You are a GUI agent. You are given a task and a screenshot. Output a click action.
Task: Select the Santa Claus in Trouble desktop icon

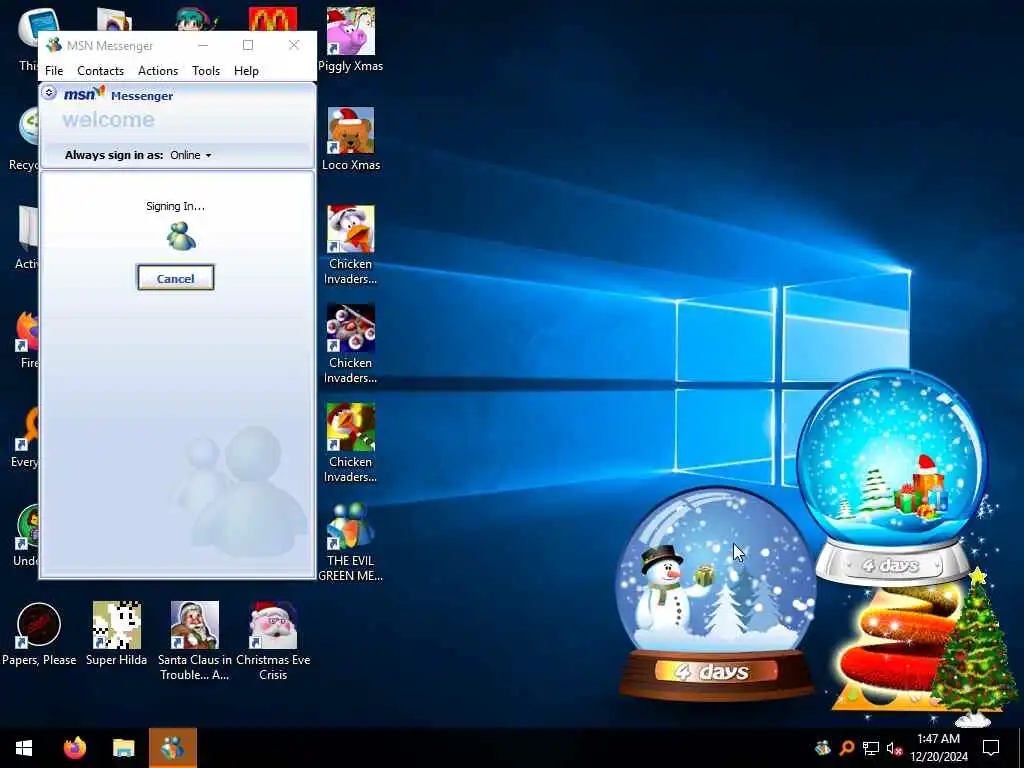[195, 641]
